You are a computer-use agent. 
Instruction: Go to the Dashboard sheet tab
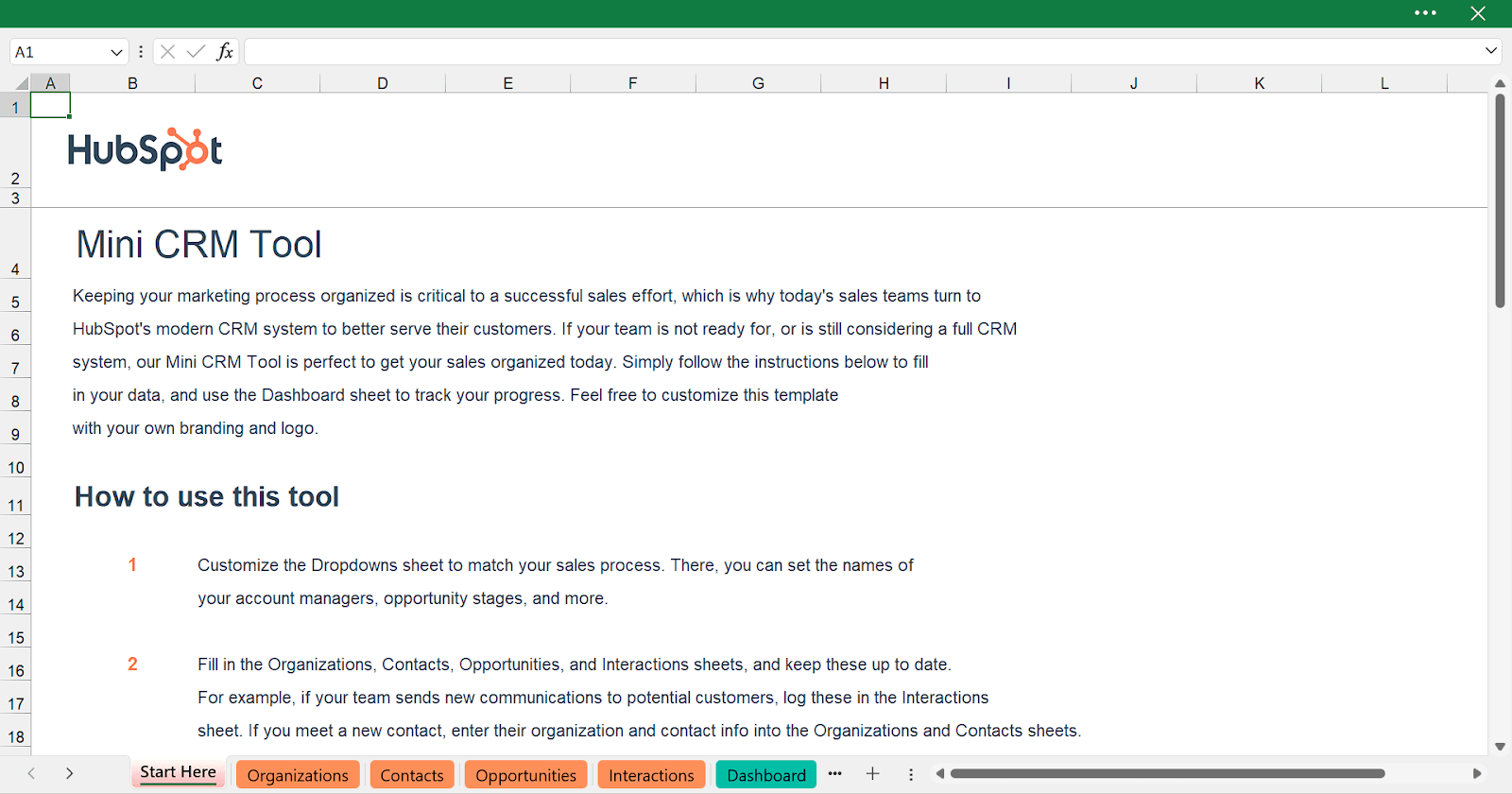click(766, 775)
